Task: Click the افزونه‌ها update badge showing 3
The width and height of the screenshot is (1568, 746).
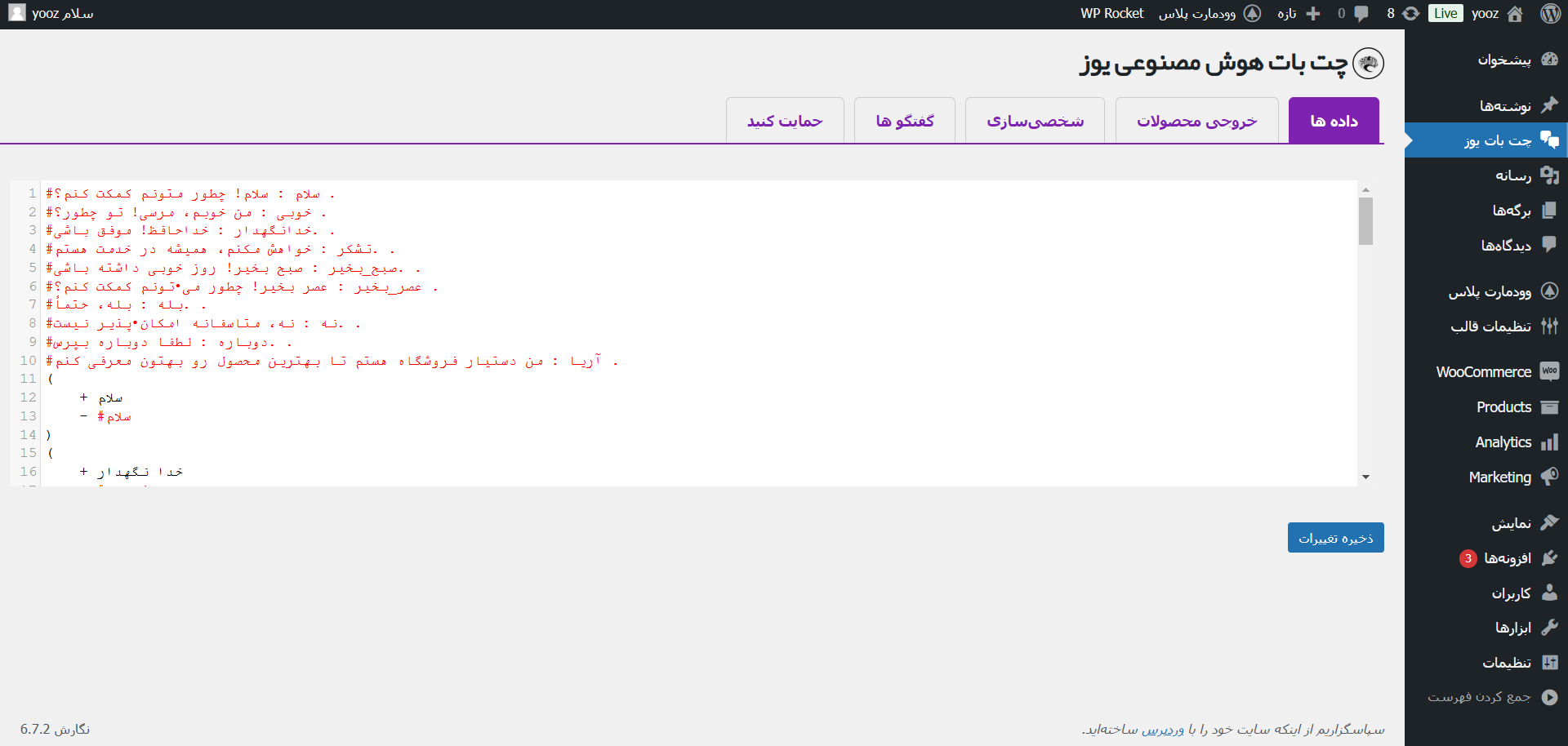Action: coord(1468,558)
